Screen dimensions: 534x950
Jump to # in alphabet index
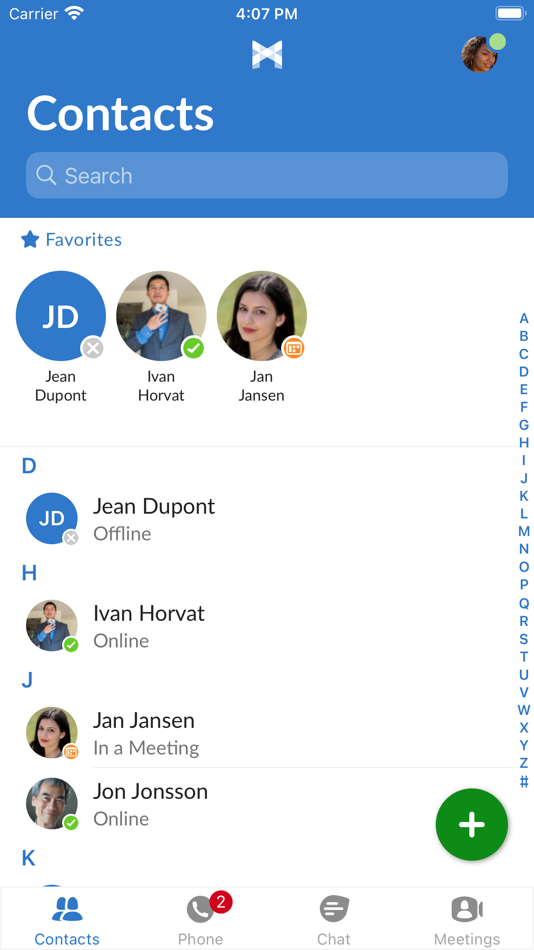524,782
